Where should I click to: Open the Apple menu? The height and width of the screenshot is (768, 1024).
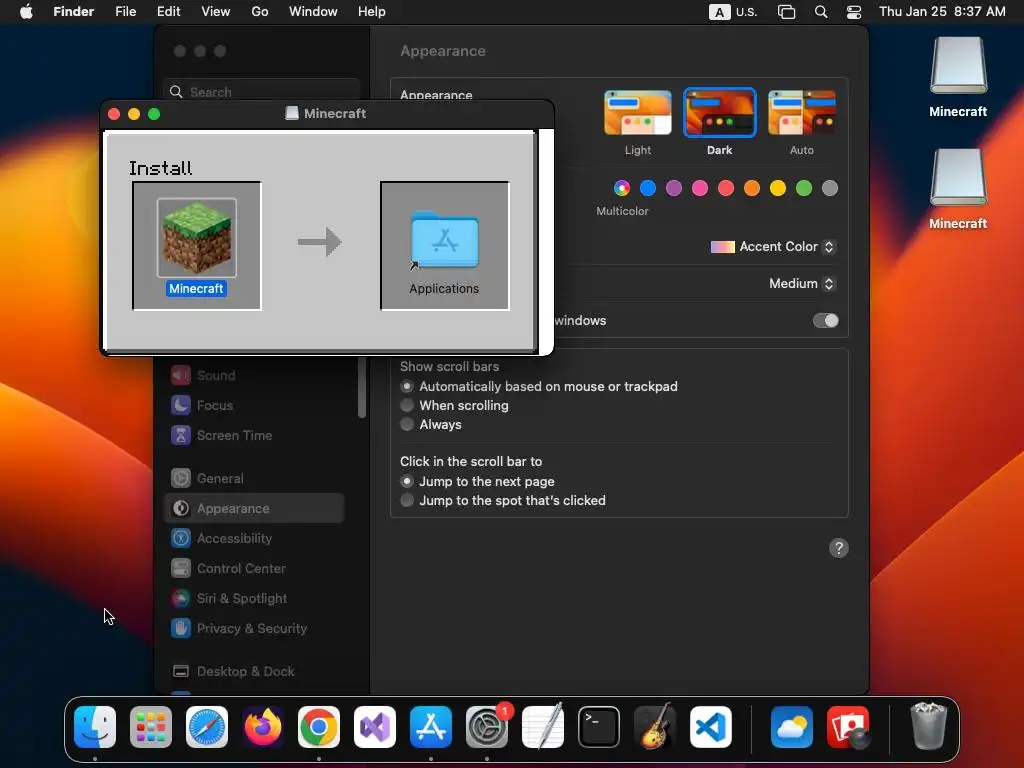26,12
